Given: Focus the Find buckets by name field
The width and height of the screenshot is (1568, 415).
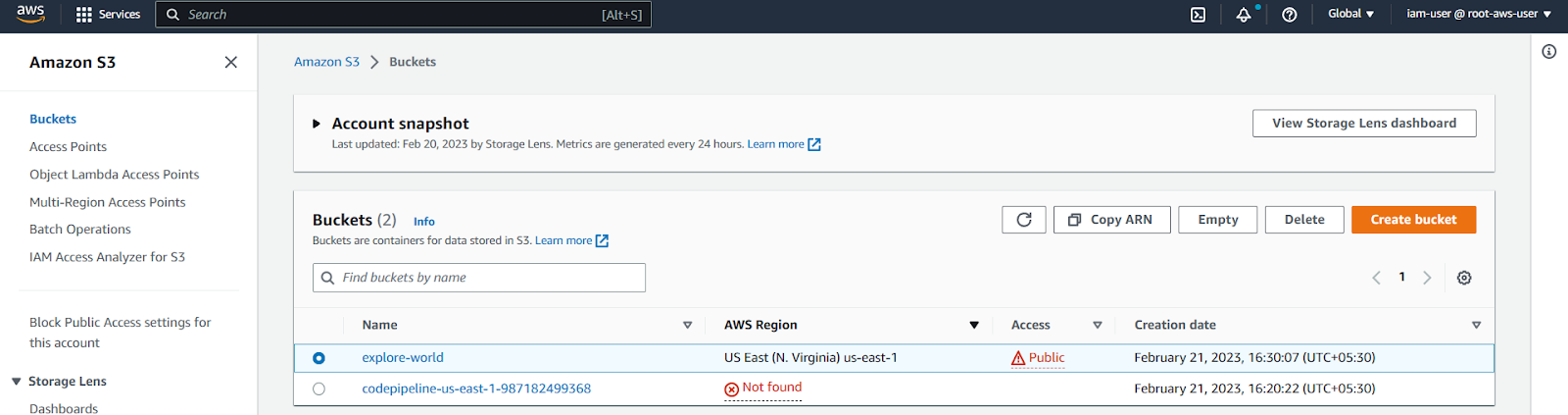Looking at the screenshot, I should (478, 278).
